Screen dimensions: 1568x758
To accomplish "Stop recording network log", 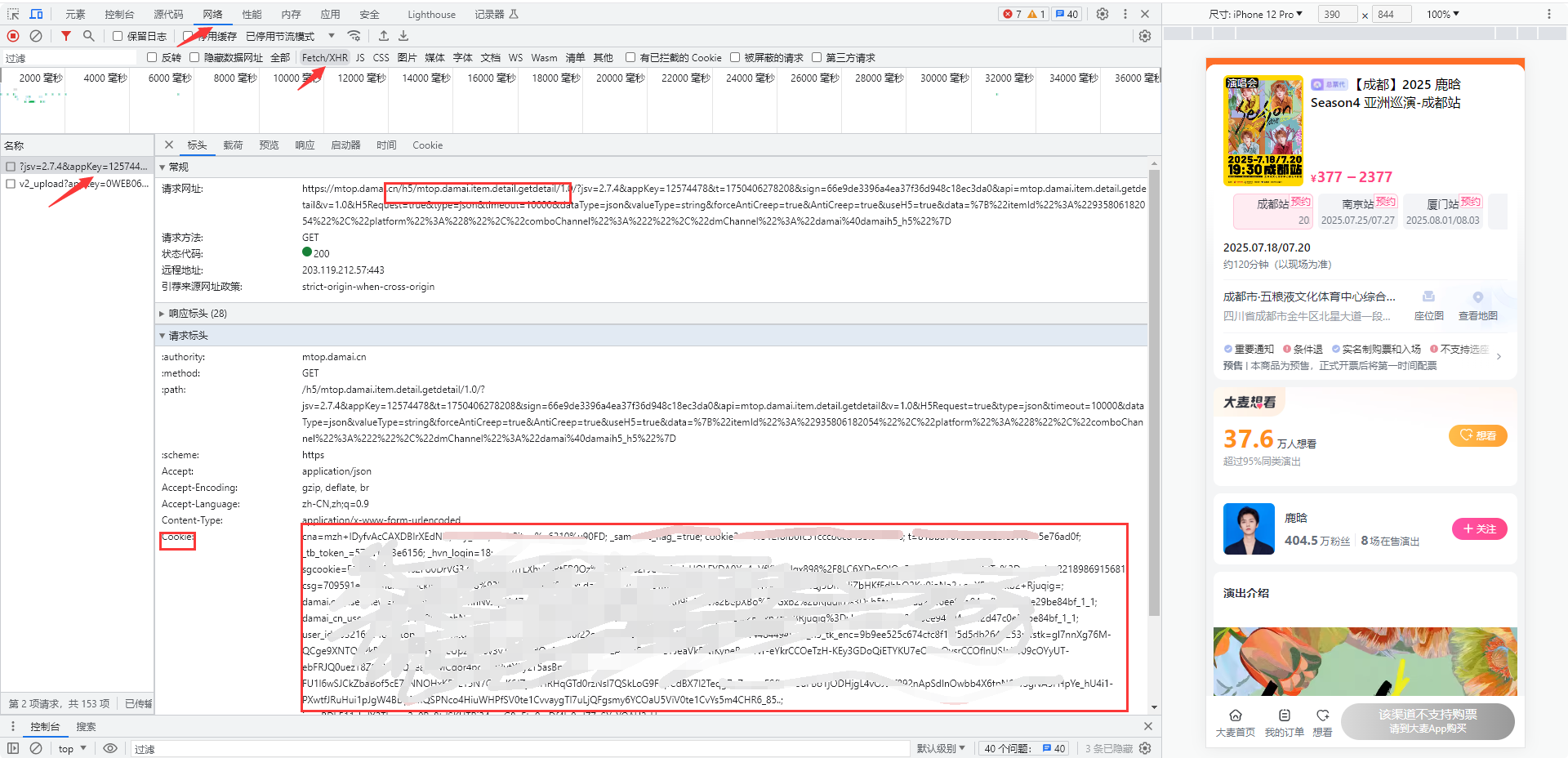I will 13,36.
